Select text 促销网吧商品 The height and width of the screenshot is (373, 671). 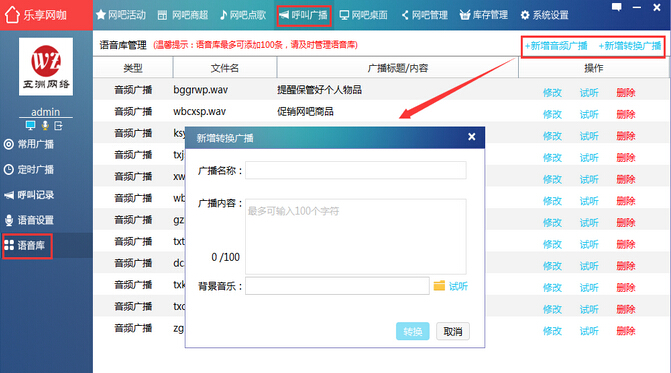[x=305, y=112]
